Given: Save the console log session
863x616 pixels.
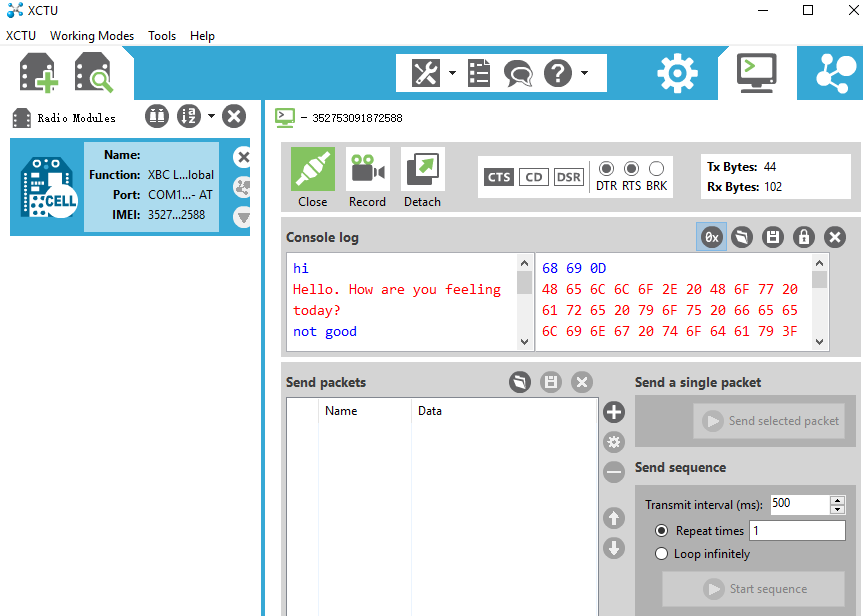Looking at the screenshot, I should tap(773, 237).
